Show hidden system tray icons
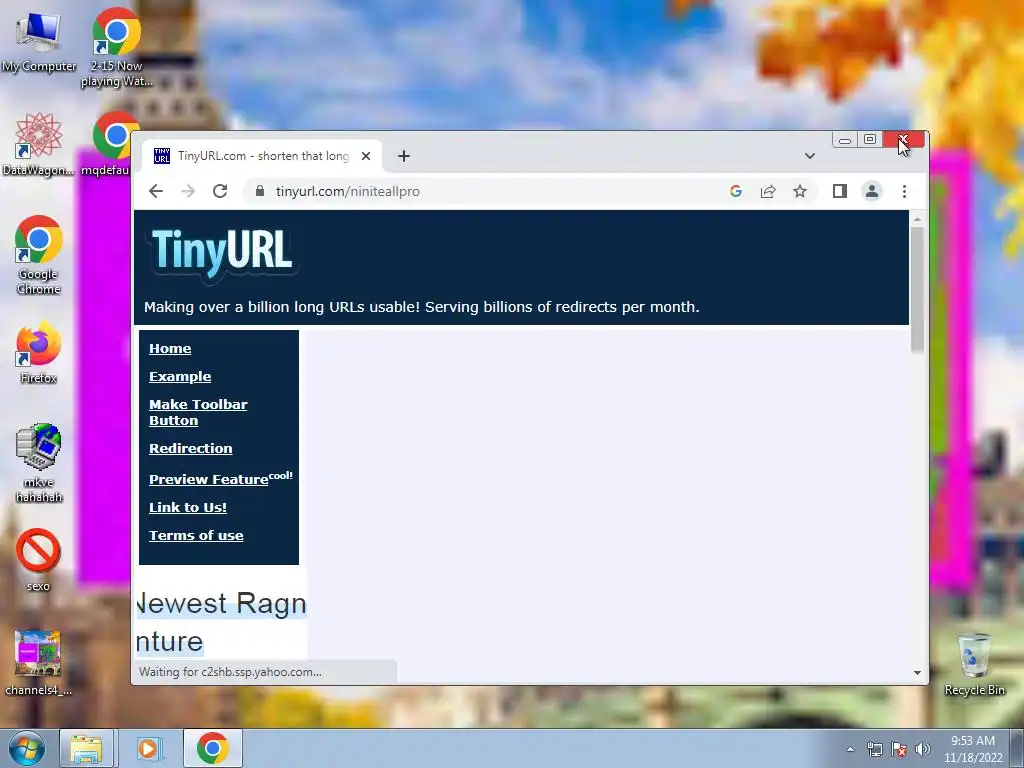The height and width of the screenshot is (768, 1024). [850, 749]
